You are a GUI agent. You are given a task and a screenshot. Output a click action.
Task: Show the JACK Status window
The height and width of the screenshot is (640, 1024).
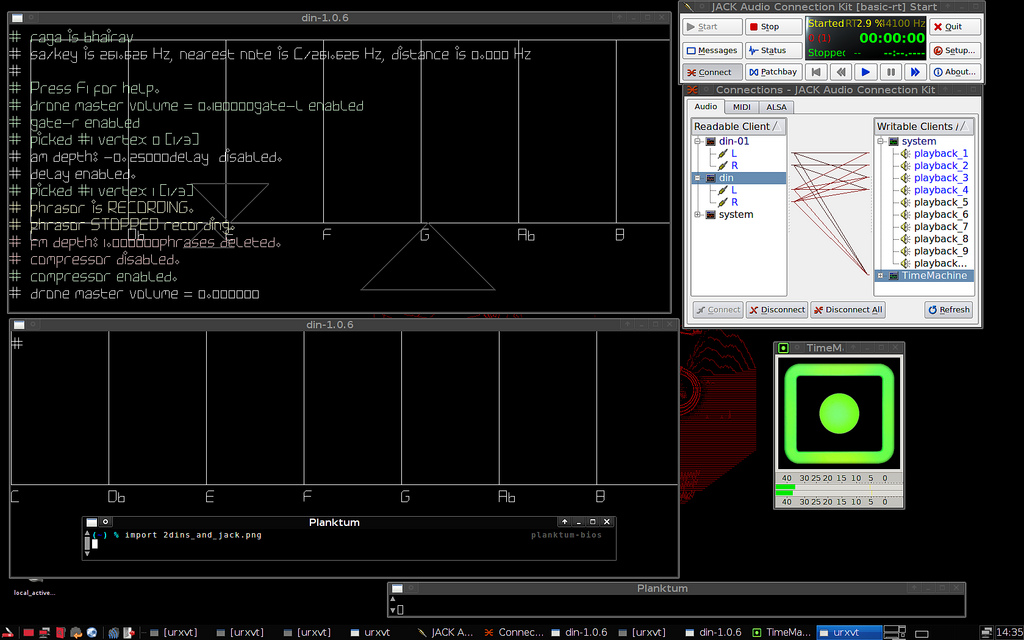[773, 50]
